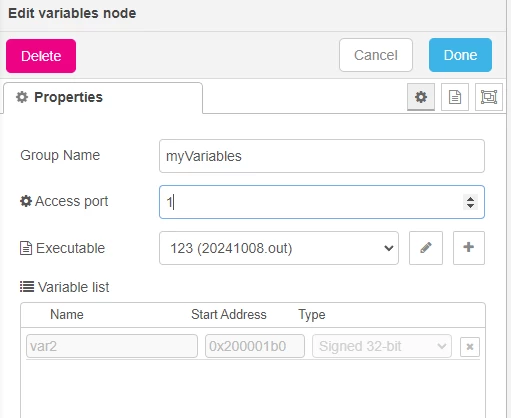Edit the selected executable with pencil icon
The height and width of the screenshot is (418, 511).
[426, 248]
